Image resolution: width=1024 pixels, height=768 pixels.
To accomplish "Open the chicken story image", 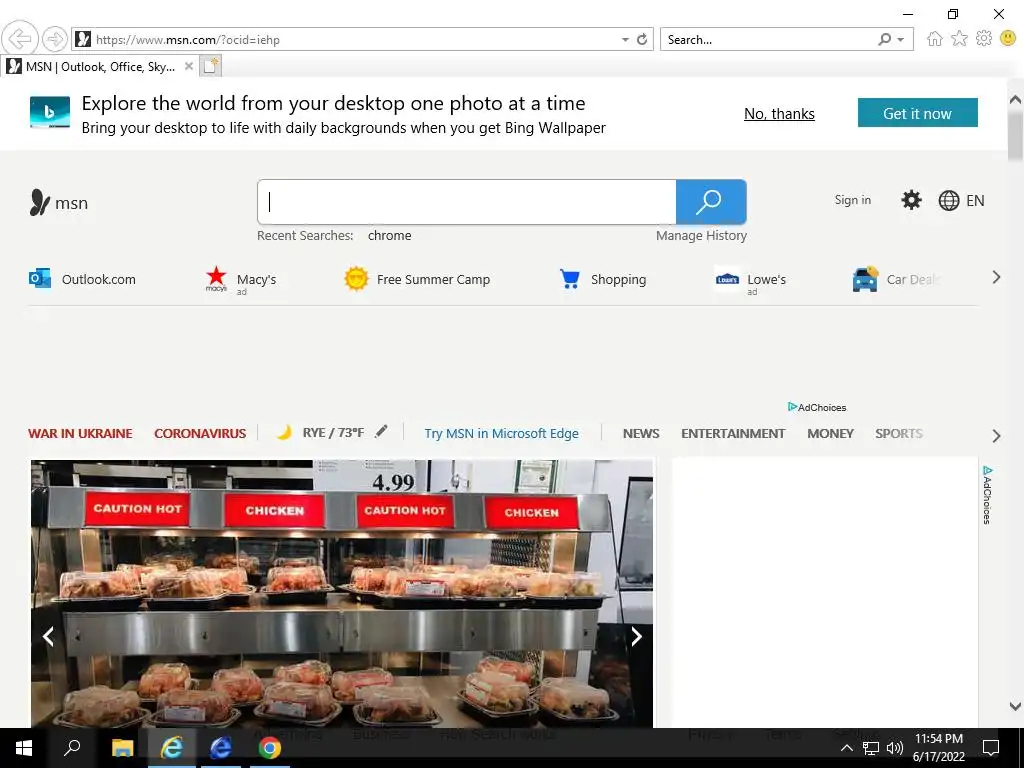I will click(342, 593).
